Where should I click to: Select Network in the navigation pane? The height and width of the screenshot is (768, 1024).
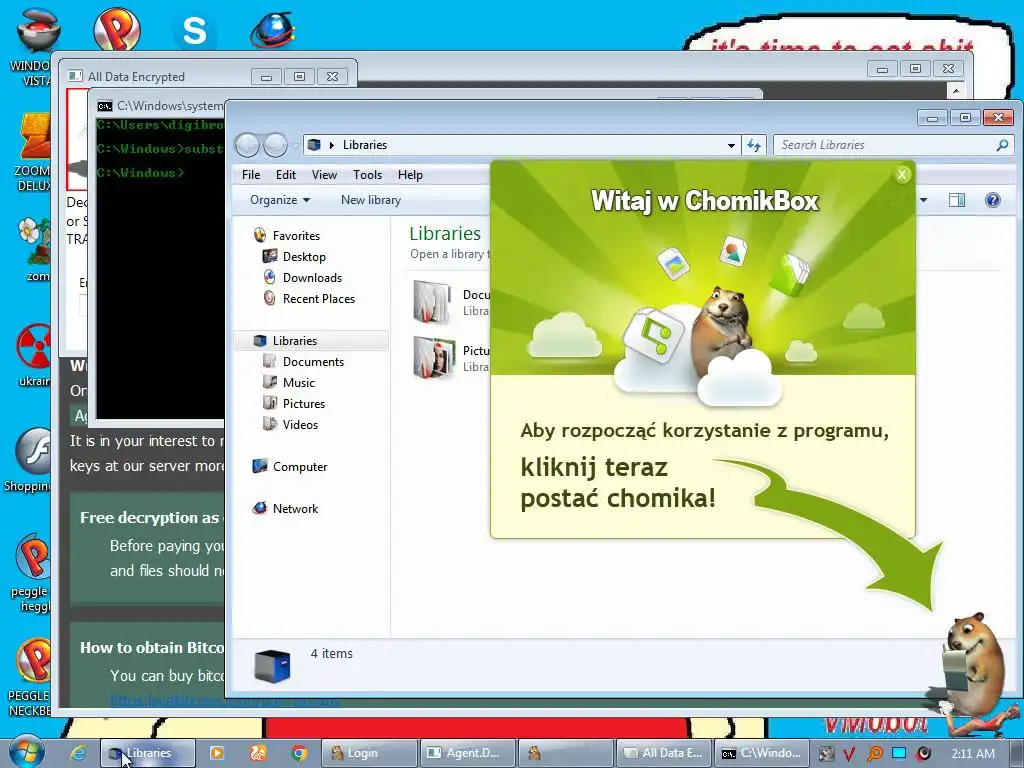click(295, 509)
